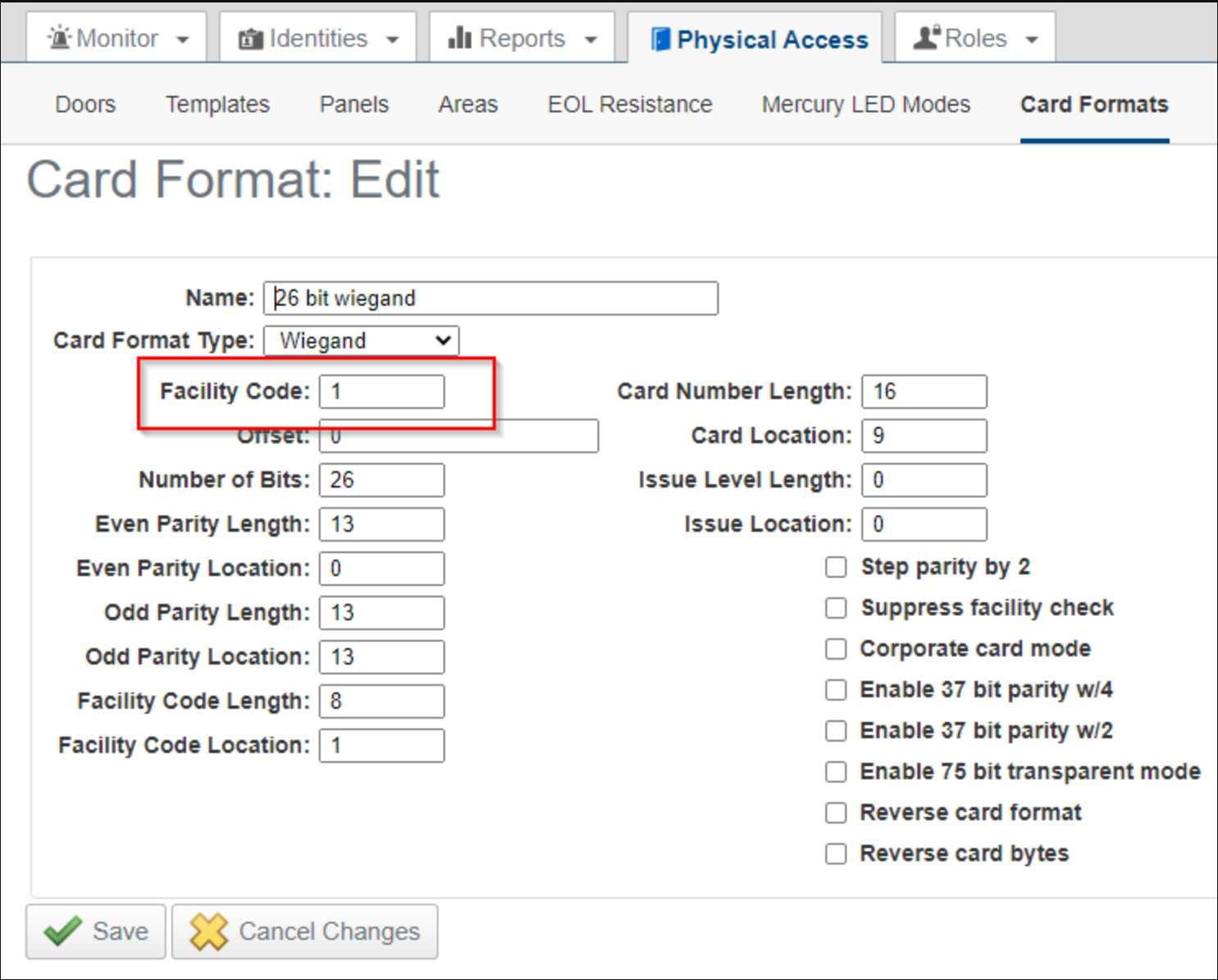Viewport: 1218px width, 980px height.
Task: Click the Reports bar chart icon
Action: point(460,38)
